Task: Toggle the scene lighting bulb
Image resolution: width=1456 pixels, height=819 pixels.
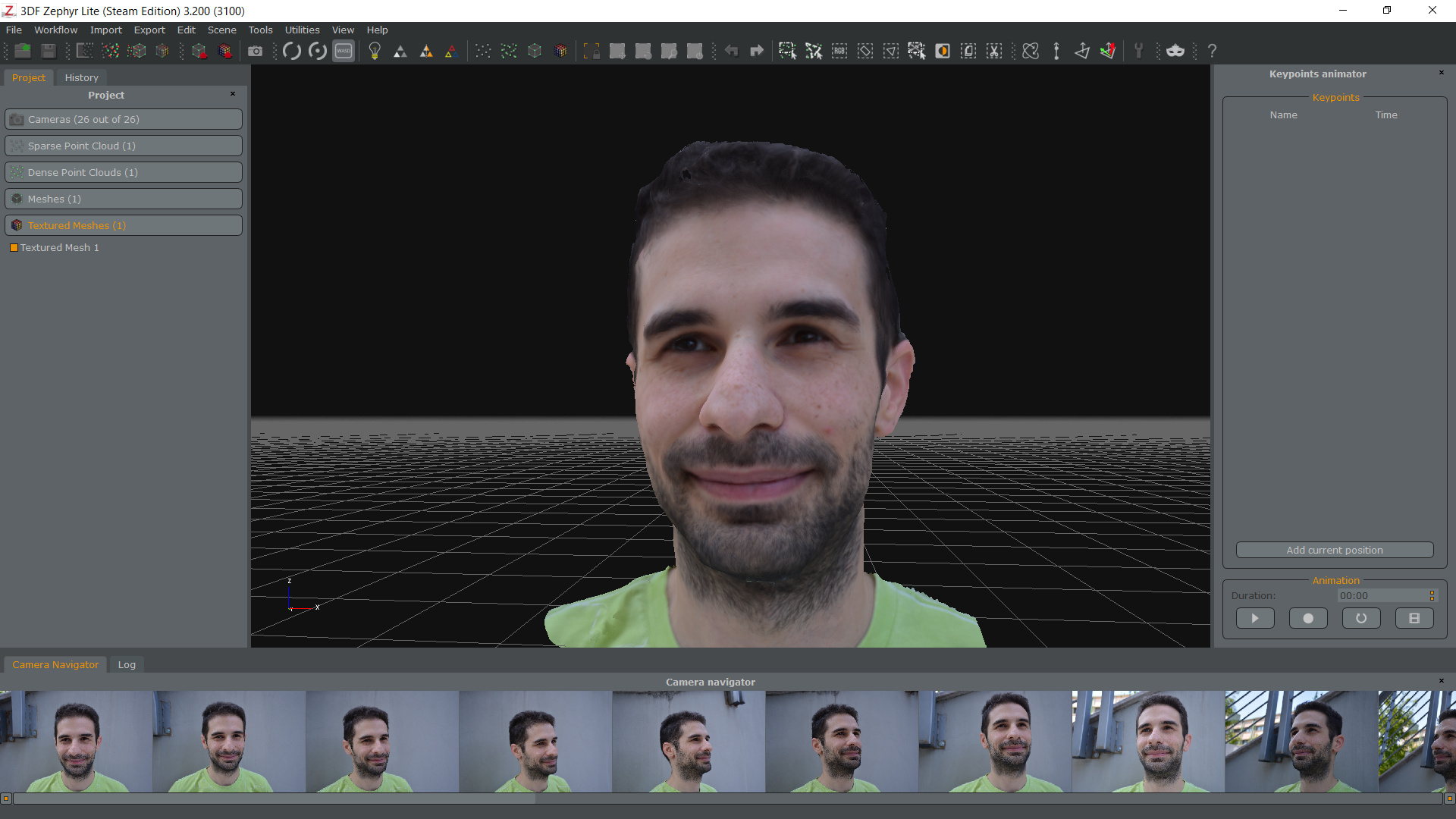Action: tap(375, 51)
